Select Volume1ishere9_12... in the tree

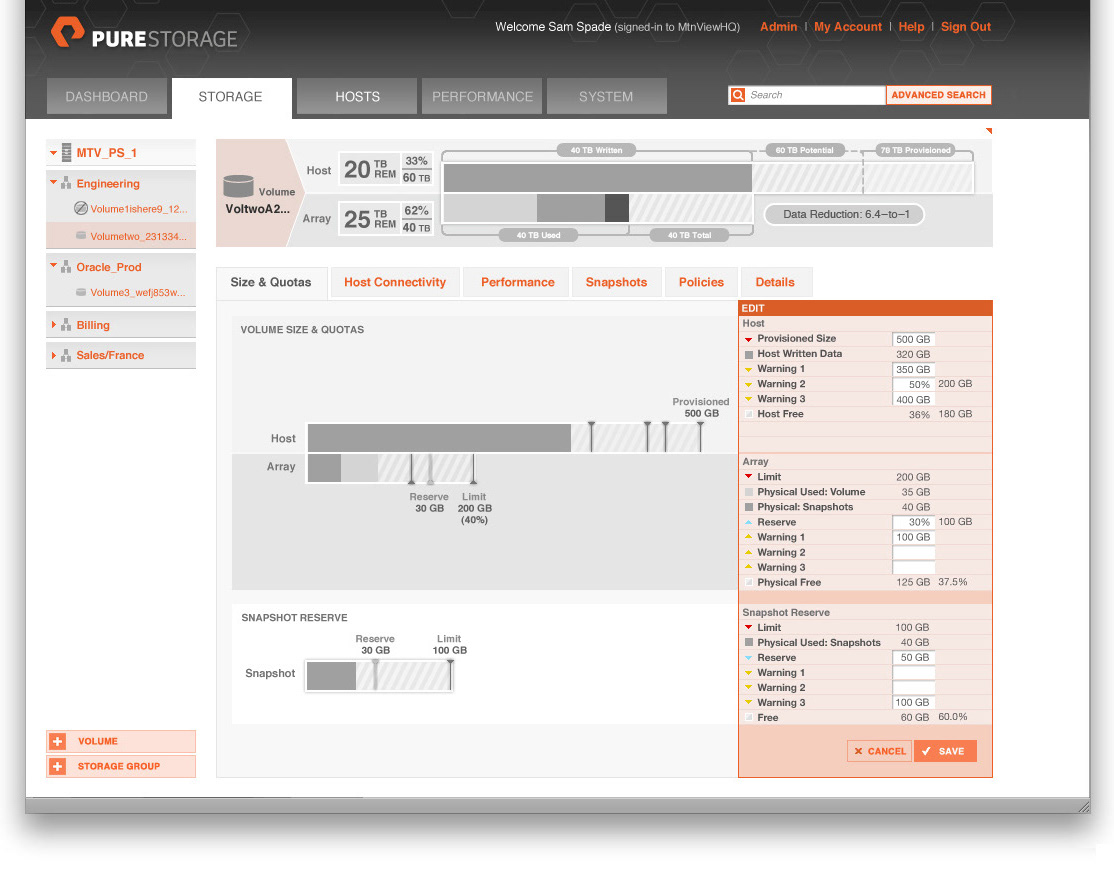click(139, 209)
